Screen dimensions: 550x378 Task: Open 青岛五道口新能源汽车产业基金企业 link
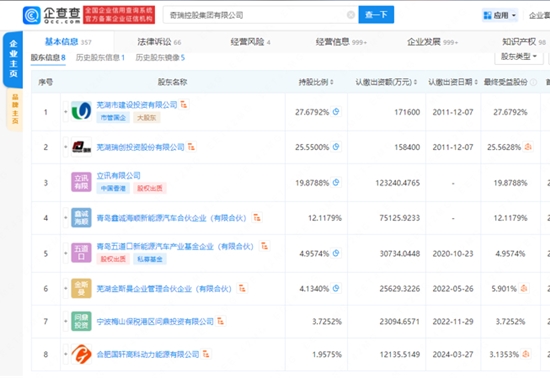pos(175,247)
